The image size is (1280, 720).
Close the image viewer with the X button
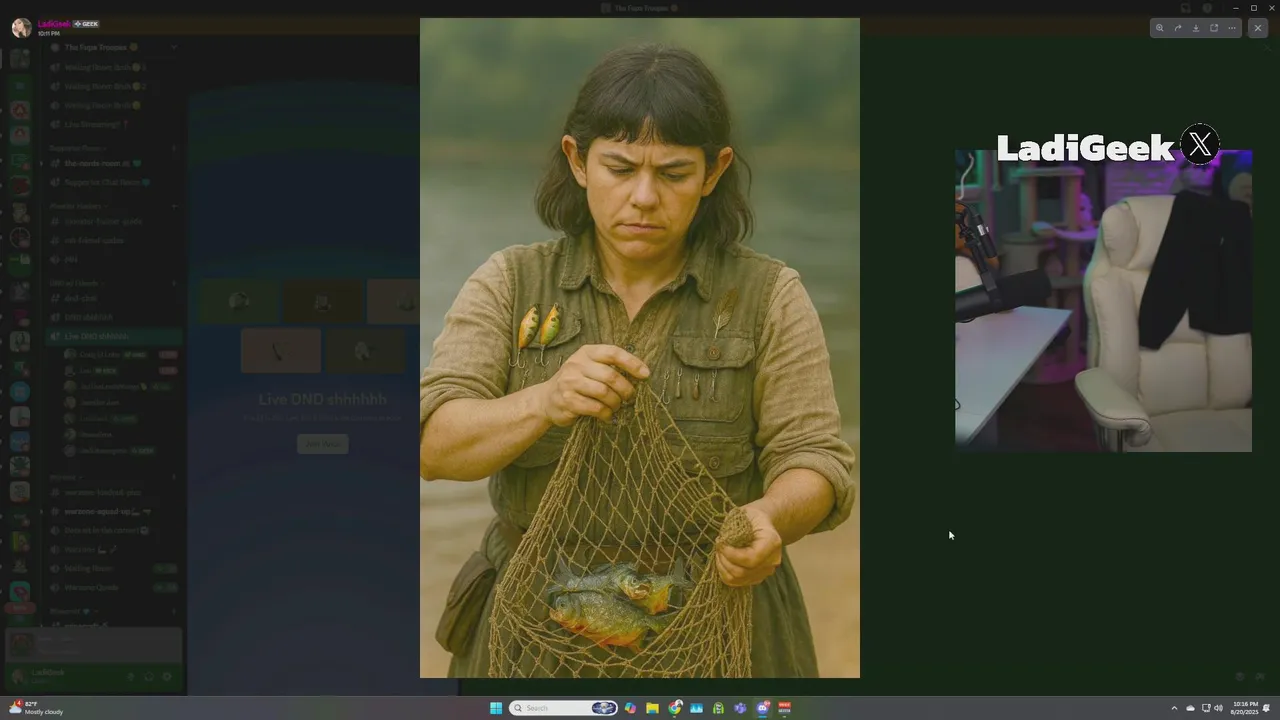pyautogui.click(x=1258, y=28)
